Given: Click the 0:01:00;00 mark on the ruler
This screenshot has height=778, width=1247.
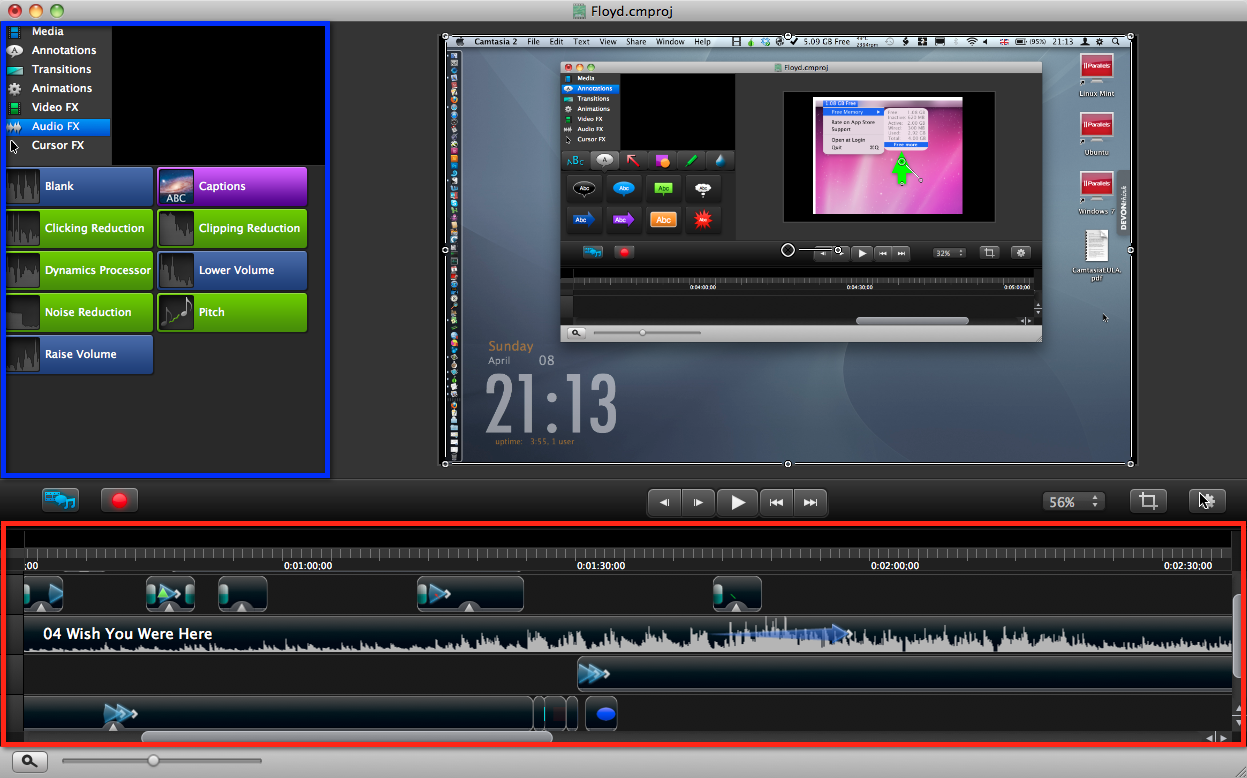Looking at the screenshot, I should tap(308, 565).
